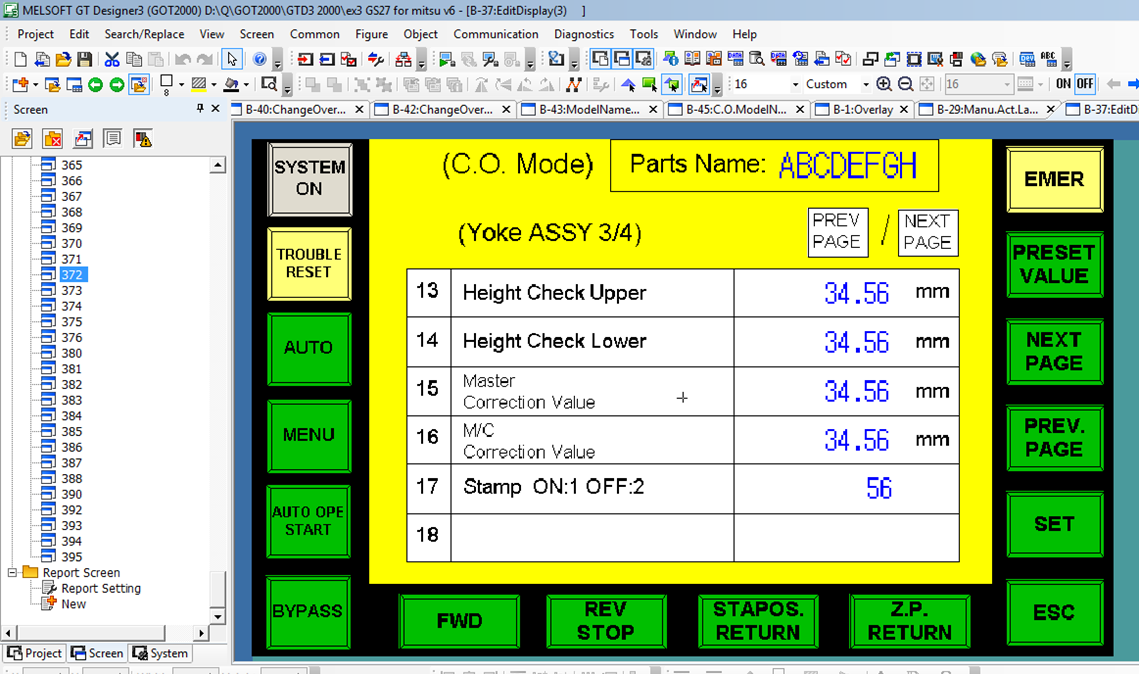Click the globe with folder toolbar icon

coord(978,60)
